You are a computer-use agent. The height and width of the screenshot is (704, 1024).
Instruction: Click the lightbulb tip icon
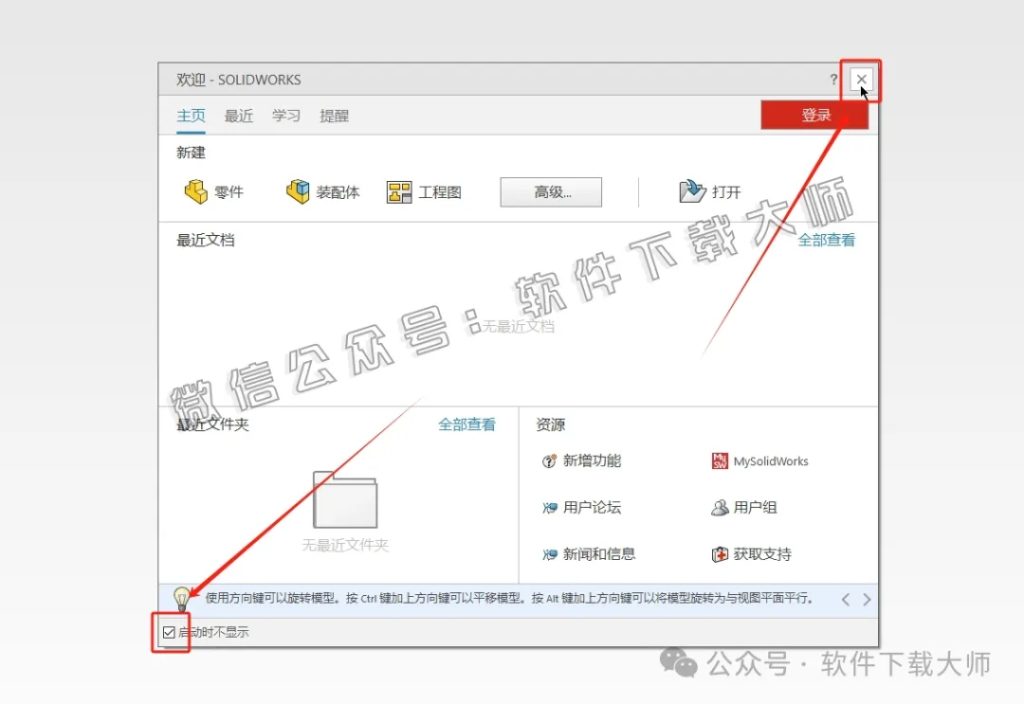183,598
